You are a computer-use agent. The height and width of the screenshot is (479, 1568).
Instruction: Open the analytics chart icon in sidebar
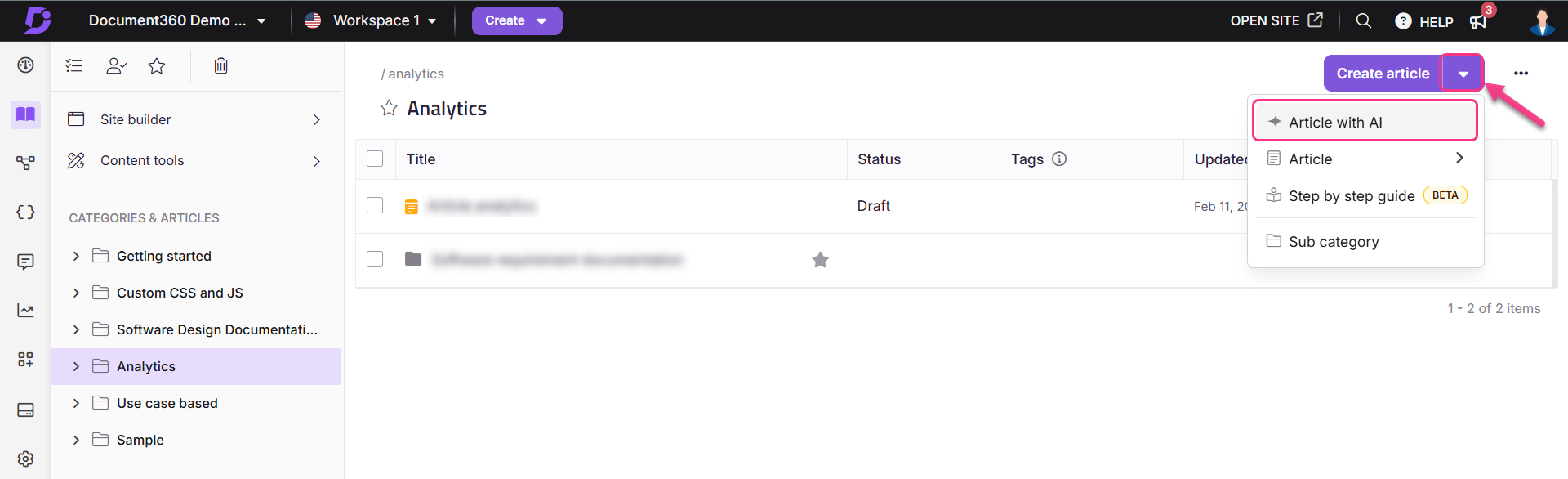(25, 311)
